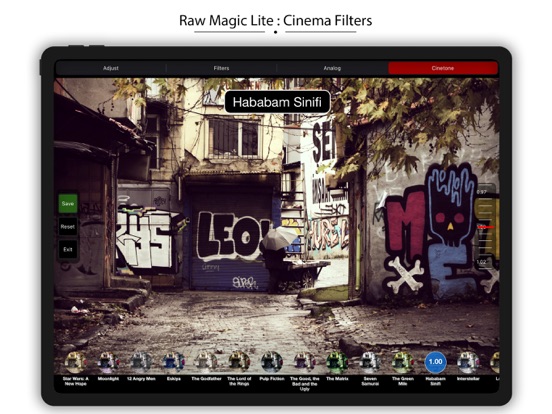Click the 'The Matrix' label text
Screen dimensions: 552x414
coord(337,379)
